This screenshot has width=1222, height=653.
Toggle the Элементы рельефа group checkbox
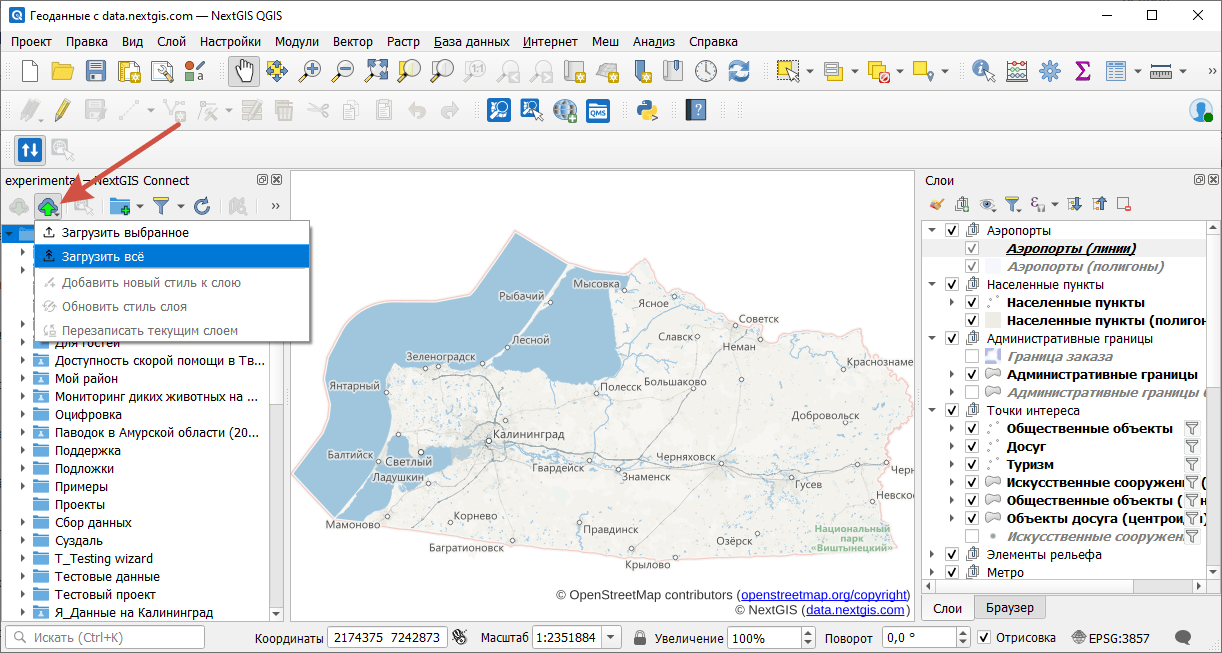coord(951,554)
